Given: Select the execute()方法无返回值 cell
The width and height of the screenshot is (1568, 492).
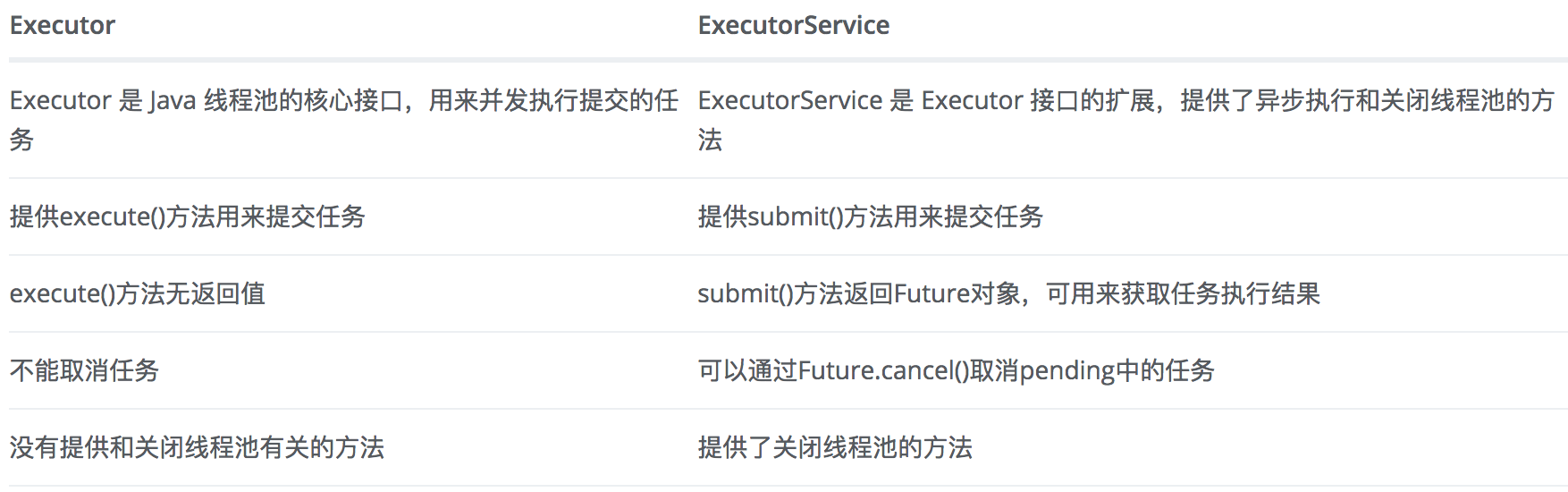Looking at the screenshot, I should 138,293.
